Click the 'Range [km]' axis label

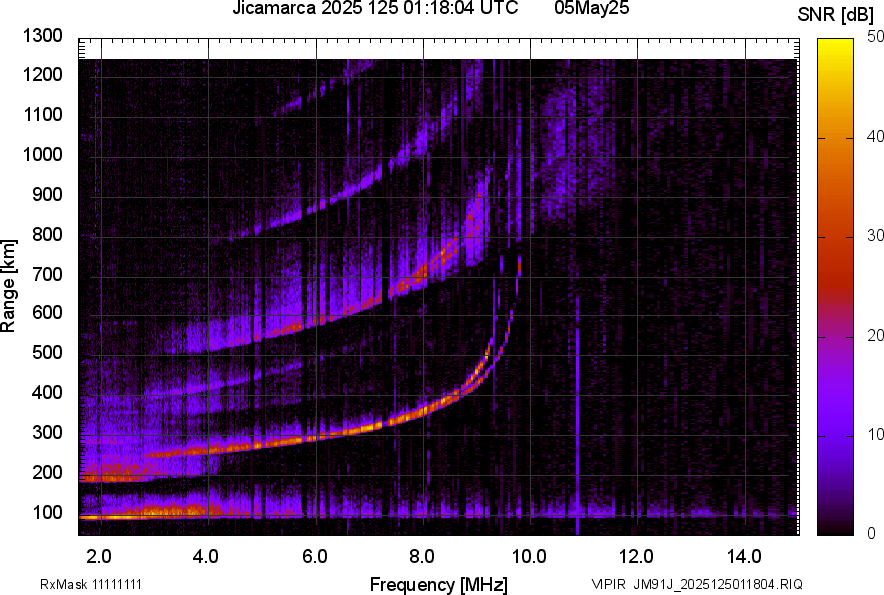[8, 286]
